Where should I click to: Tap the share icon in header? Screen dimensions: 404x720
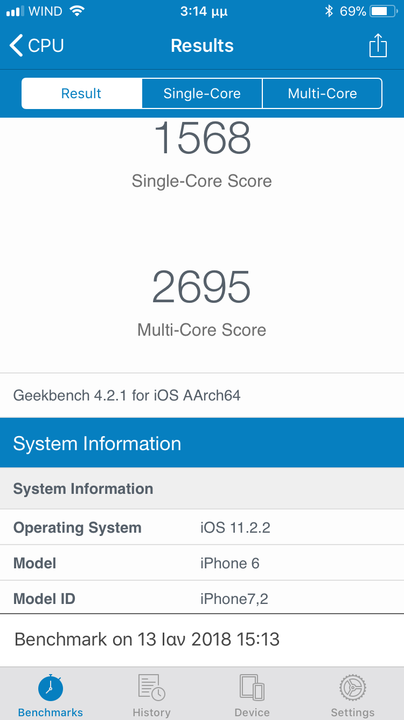point(378,45)
